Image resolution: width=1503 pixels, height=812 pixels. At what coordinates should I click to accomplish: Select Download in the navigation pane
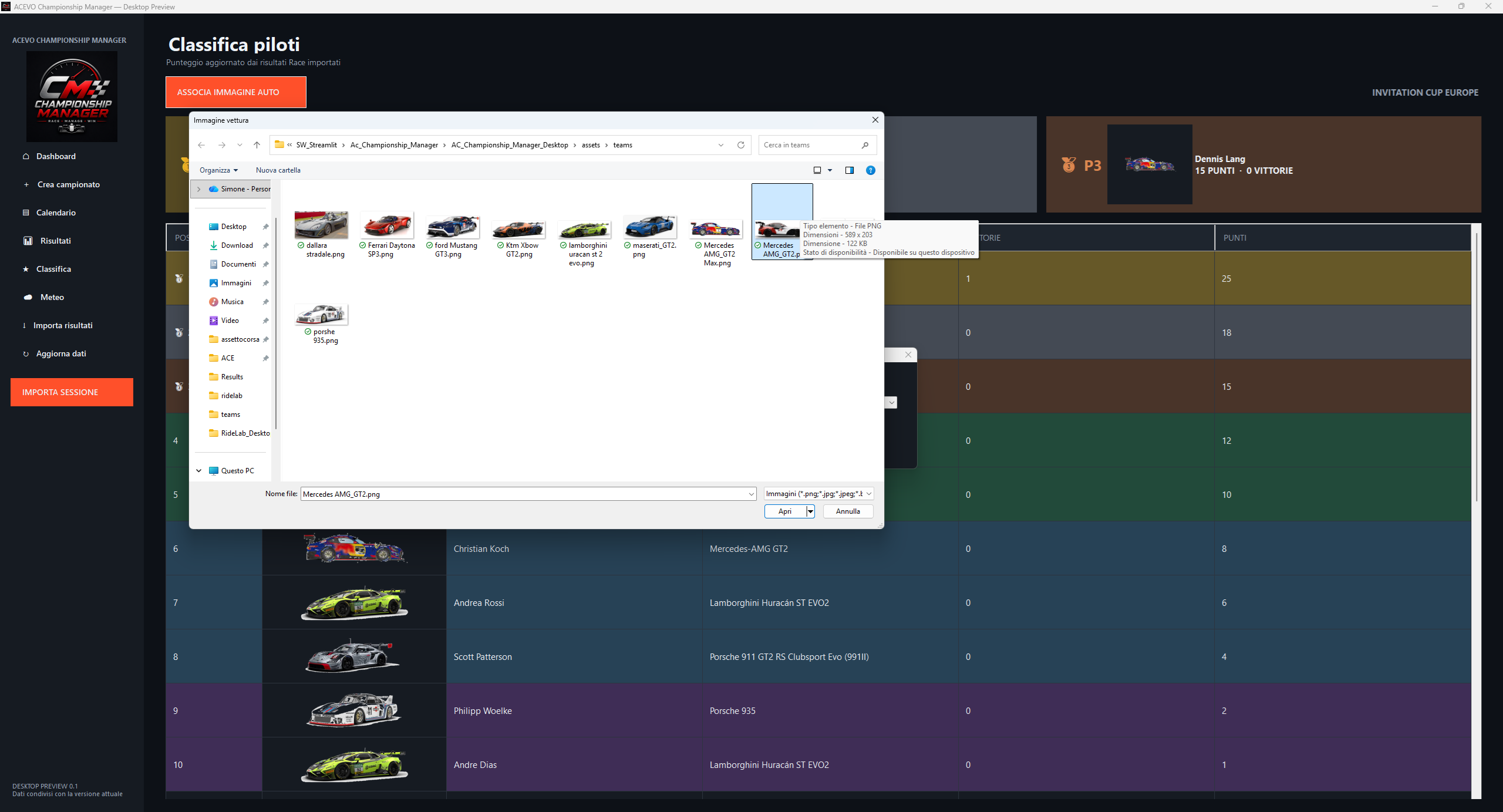237,245
